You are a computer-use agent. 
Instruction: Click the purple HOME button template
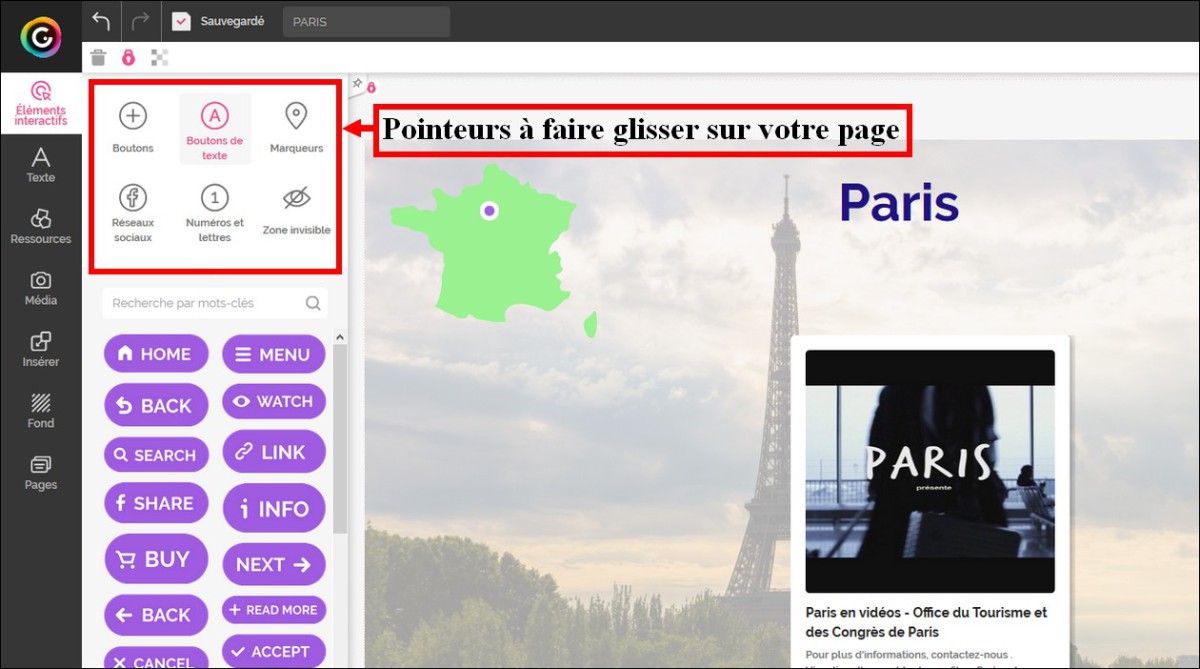[x=156, y=354]
